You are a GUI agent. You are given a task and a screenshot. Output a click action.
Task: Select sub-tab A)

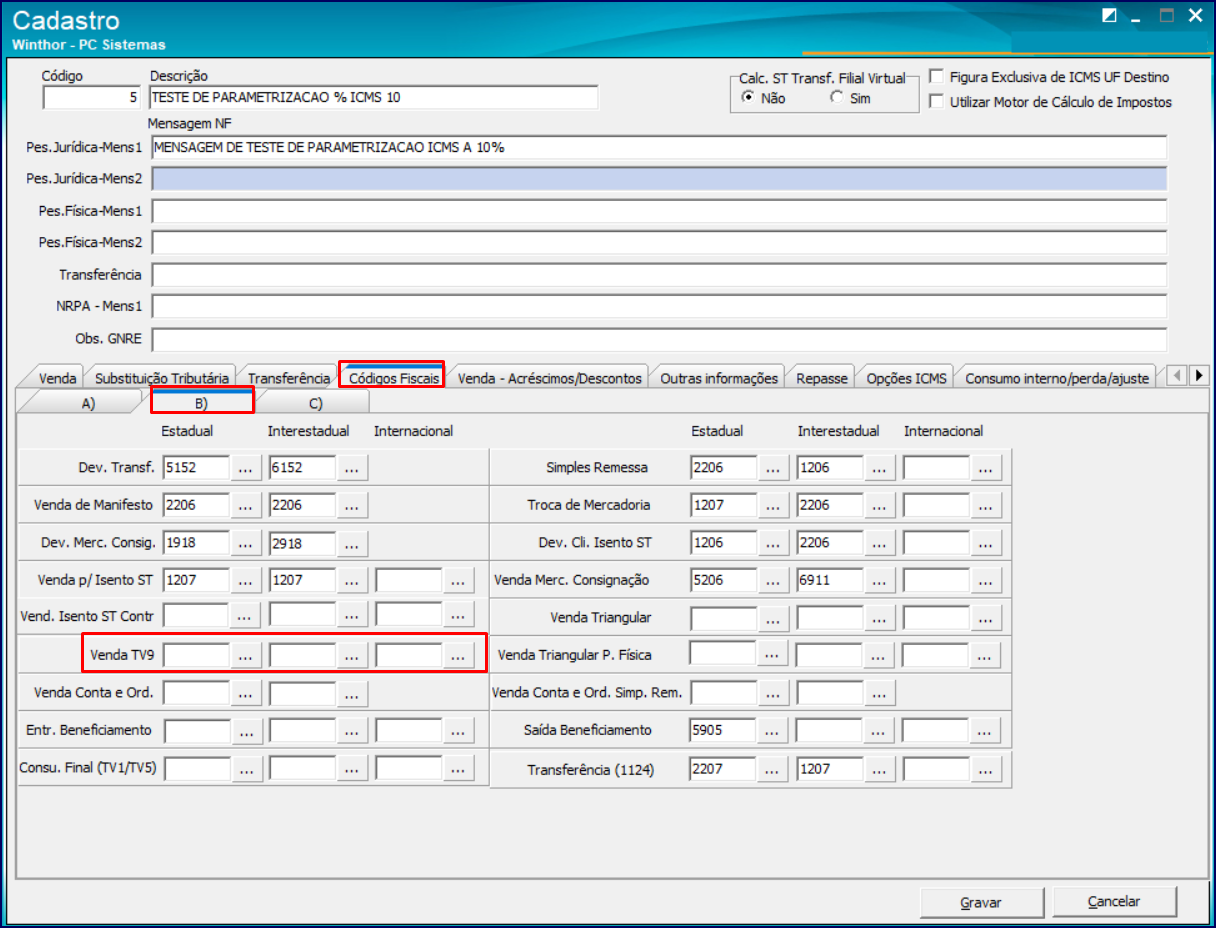[89, 402]
